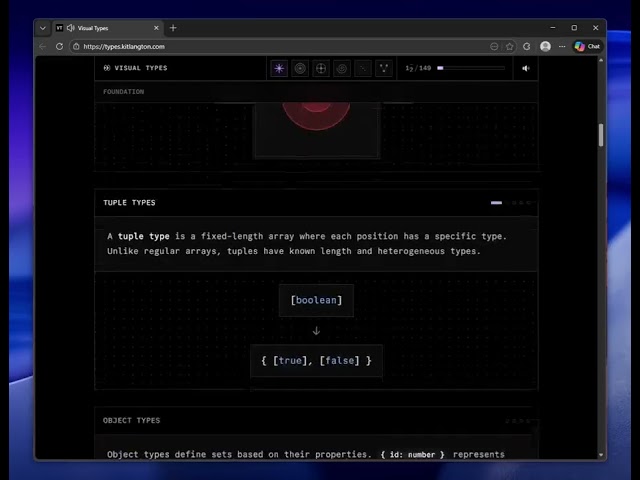Click the page vertical scrollbar thumb
Viewport: 640px width, 480px height.
[601, 135]
